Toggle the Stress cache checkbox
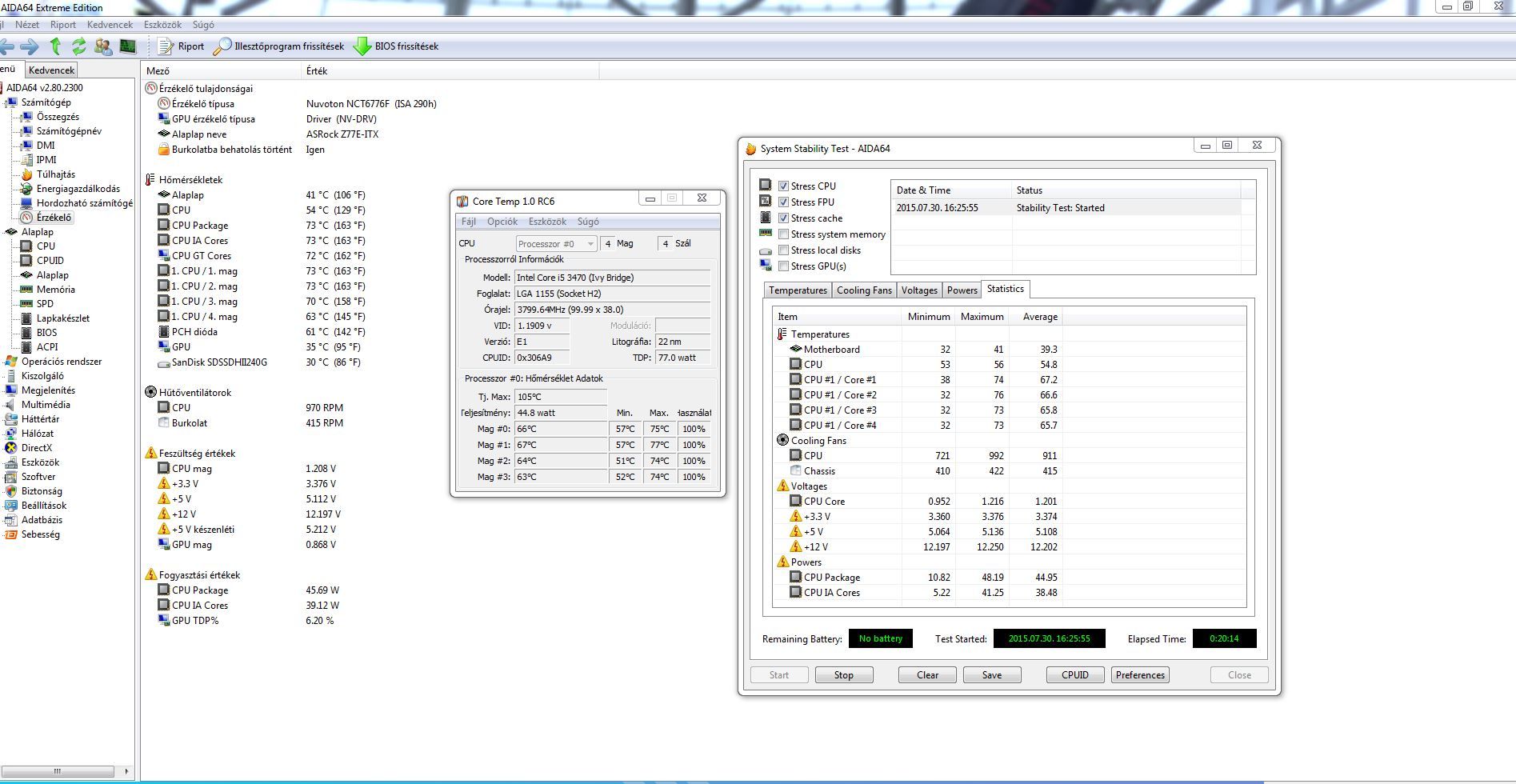This screenshot has height=784, width=1516. coord(783,218)
